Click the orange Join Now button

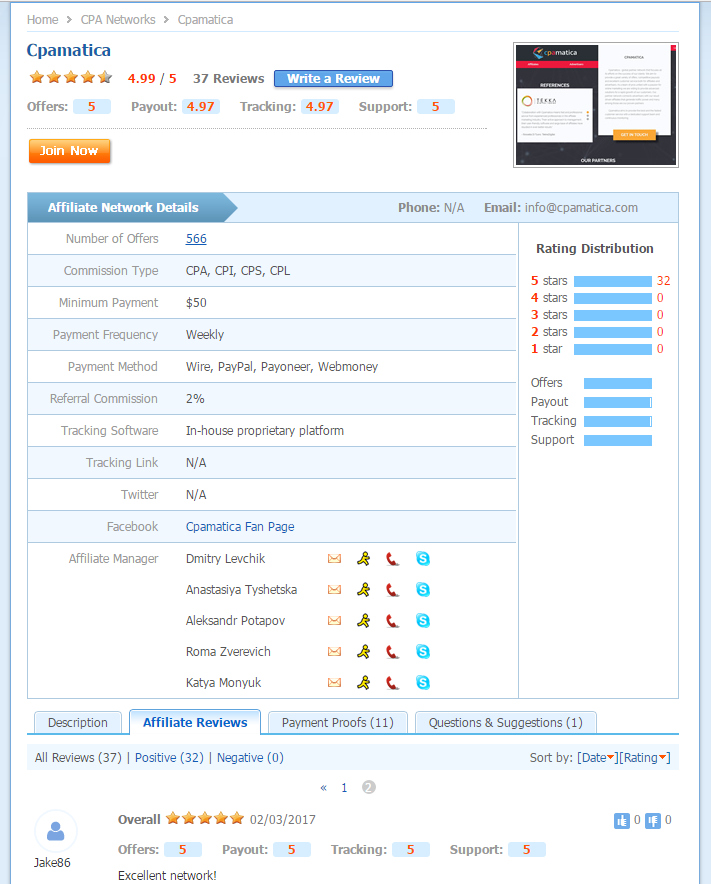click(x=69, y=151)
